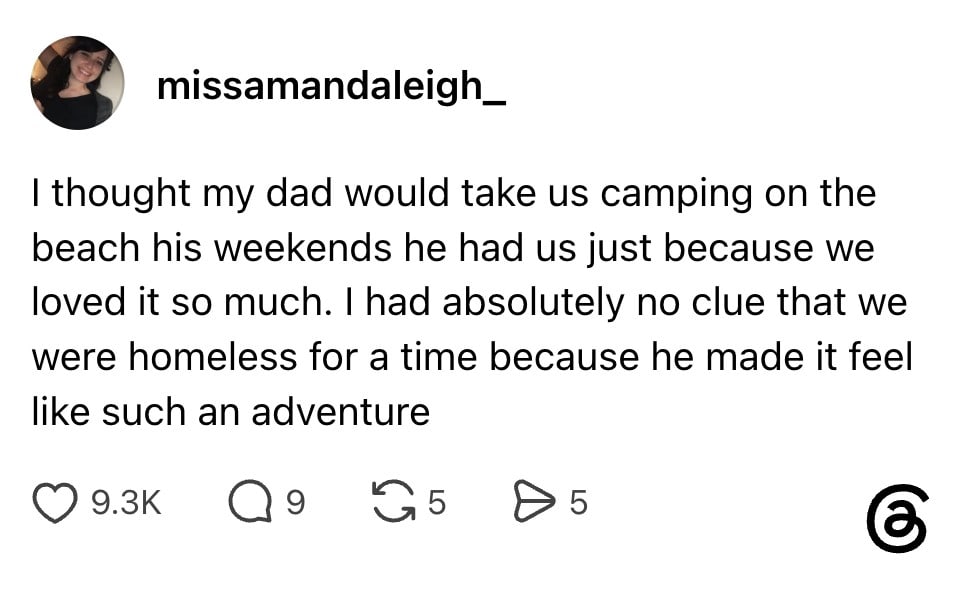Click the word "weekends" in the post
Screen dimensions: 963x591
(x=303, y=248)
